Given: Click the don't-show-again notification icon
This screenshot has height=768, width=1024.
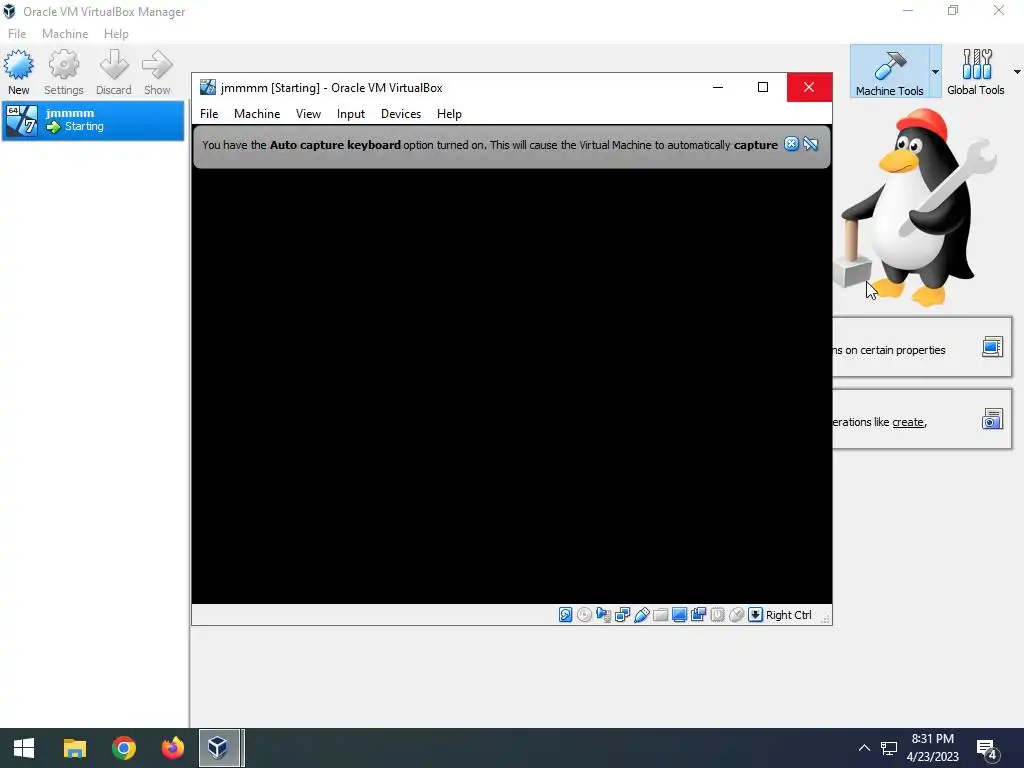Looking at the screenshot, I should pyautogui.click(x=811, y=144).
